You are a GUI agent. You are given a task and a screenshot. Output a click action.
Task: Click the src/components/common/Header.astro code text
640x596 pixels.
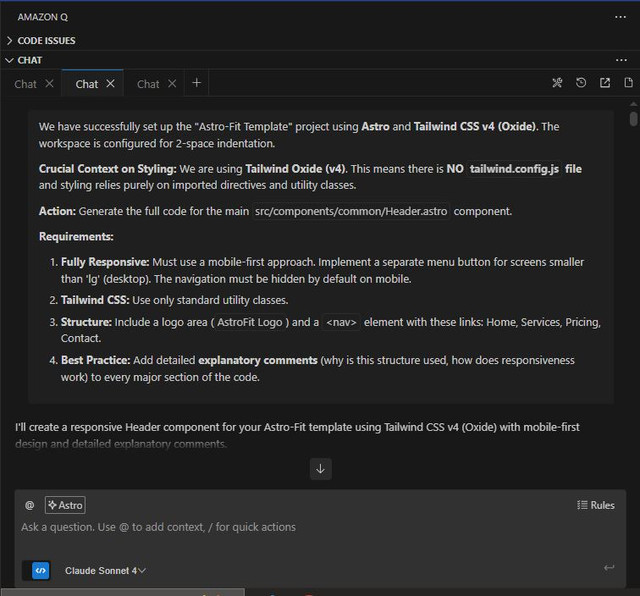(x=351, y=211)
